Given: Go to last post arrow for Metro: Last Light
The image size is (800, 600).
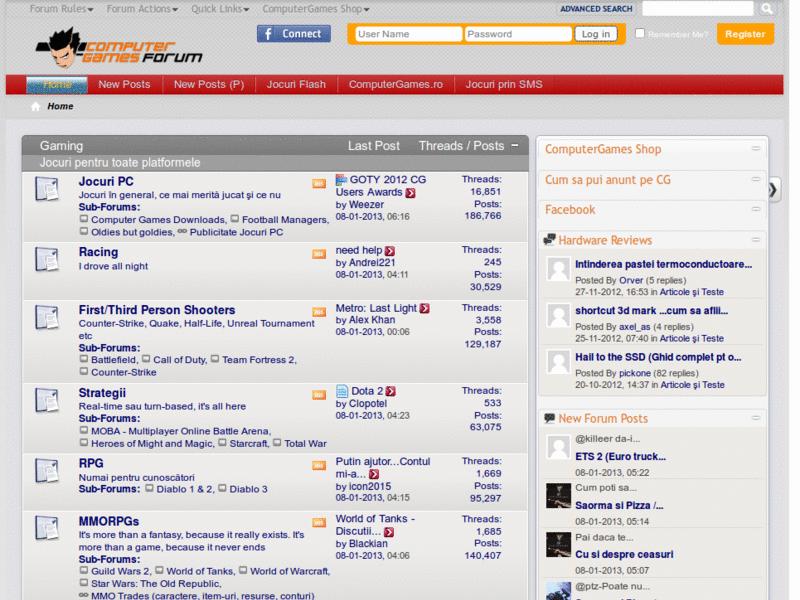Looking at the screenshot, I should 424,308.
